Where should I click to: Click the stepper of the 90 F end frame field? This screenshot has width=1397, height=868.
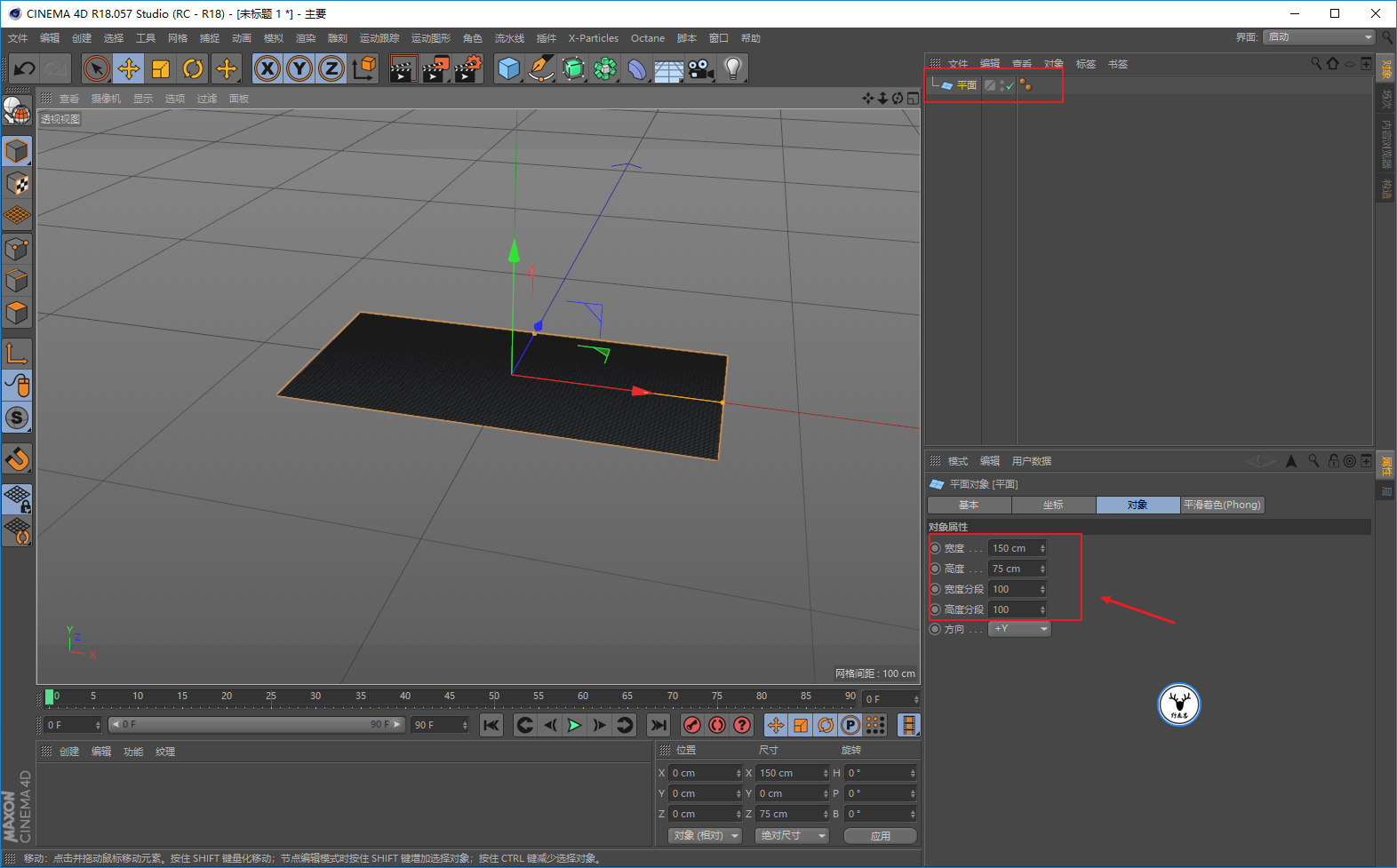[465, 725]
